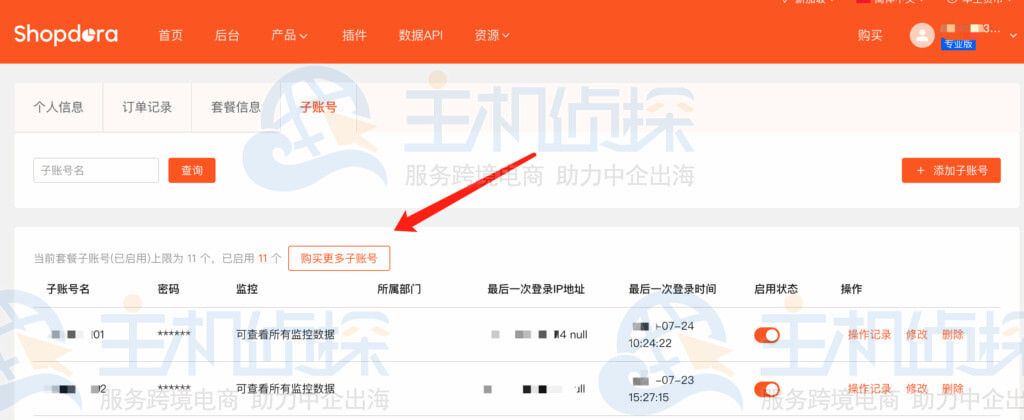The width and height of the screenshot is (1024, 420).
Task: Click 可查看所有监控数据 in the 10:24:22 row
Action: pyautogui.click(x=285, y=334)
